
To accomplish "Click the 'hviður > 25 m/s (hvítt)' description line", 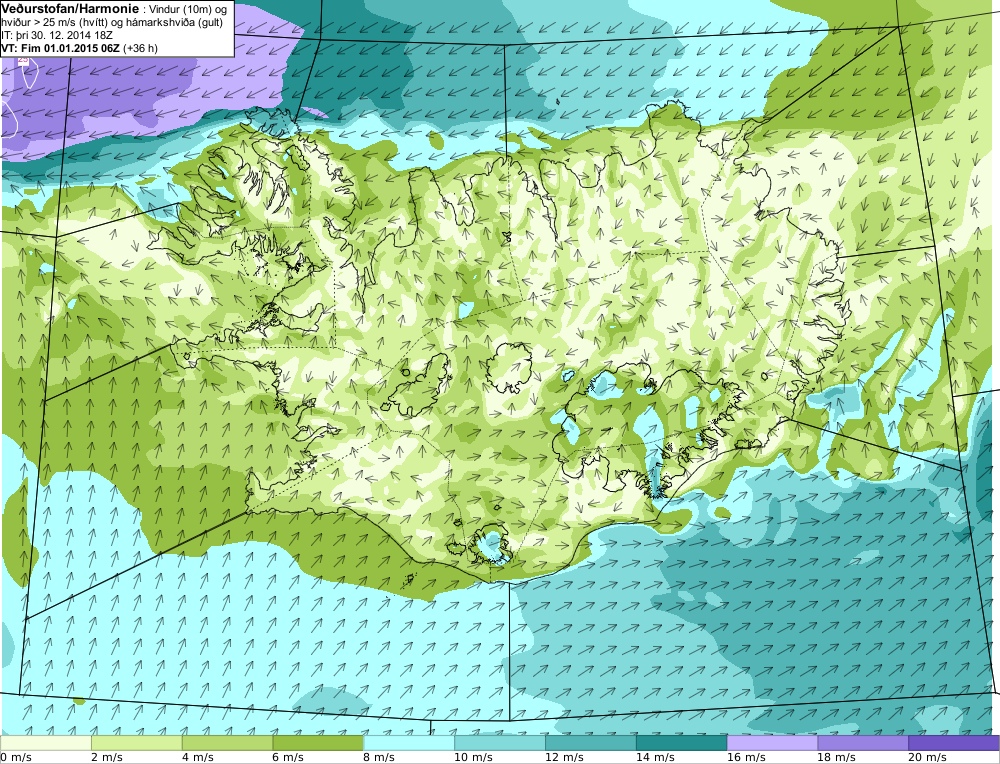I will coord(112,22).
